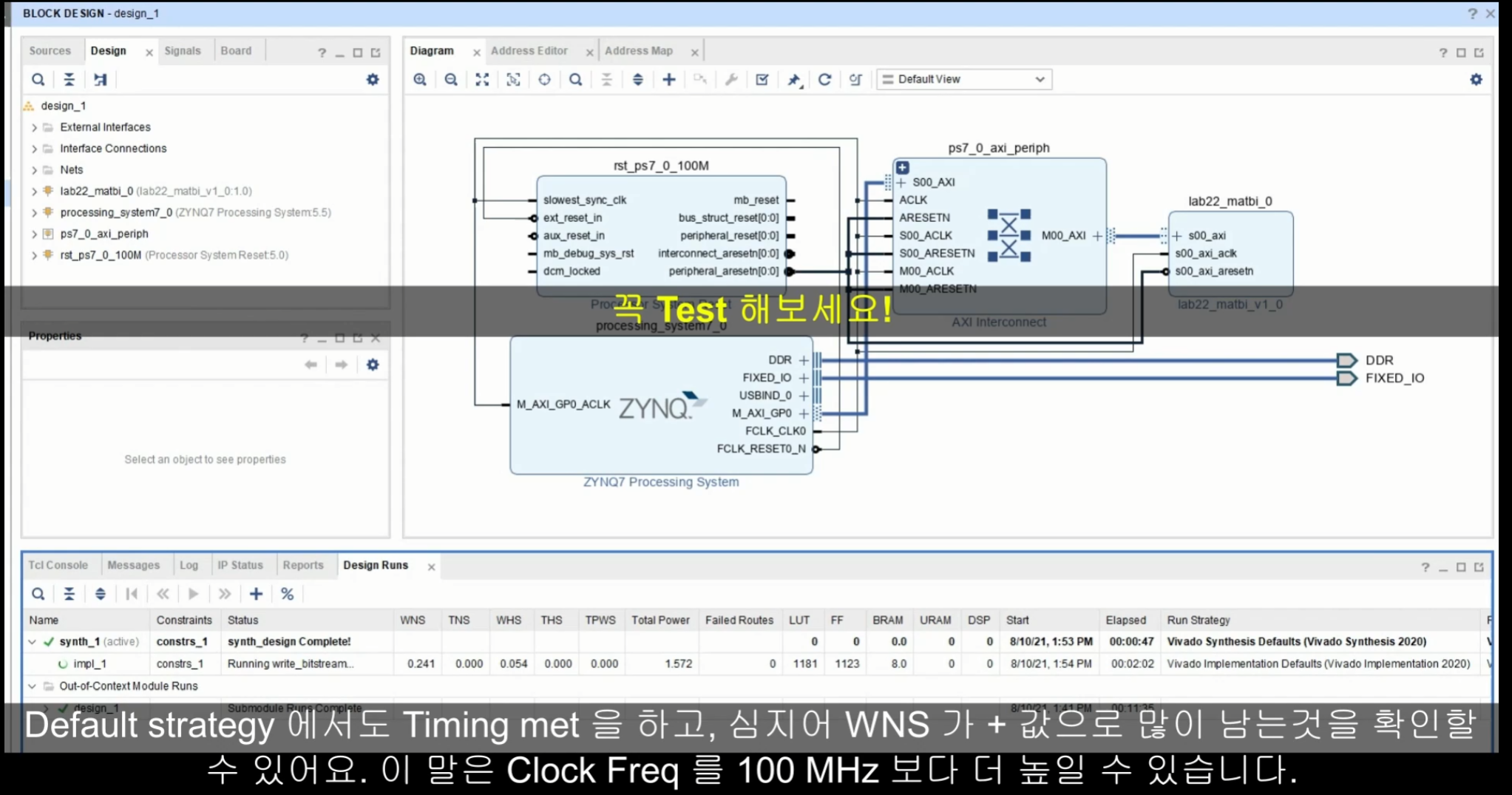Collapse all design runs
The image size is (1512, 795).
click(x=69, y=594)
